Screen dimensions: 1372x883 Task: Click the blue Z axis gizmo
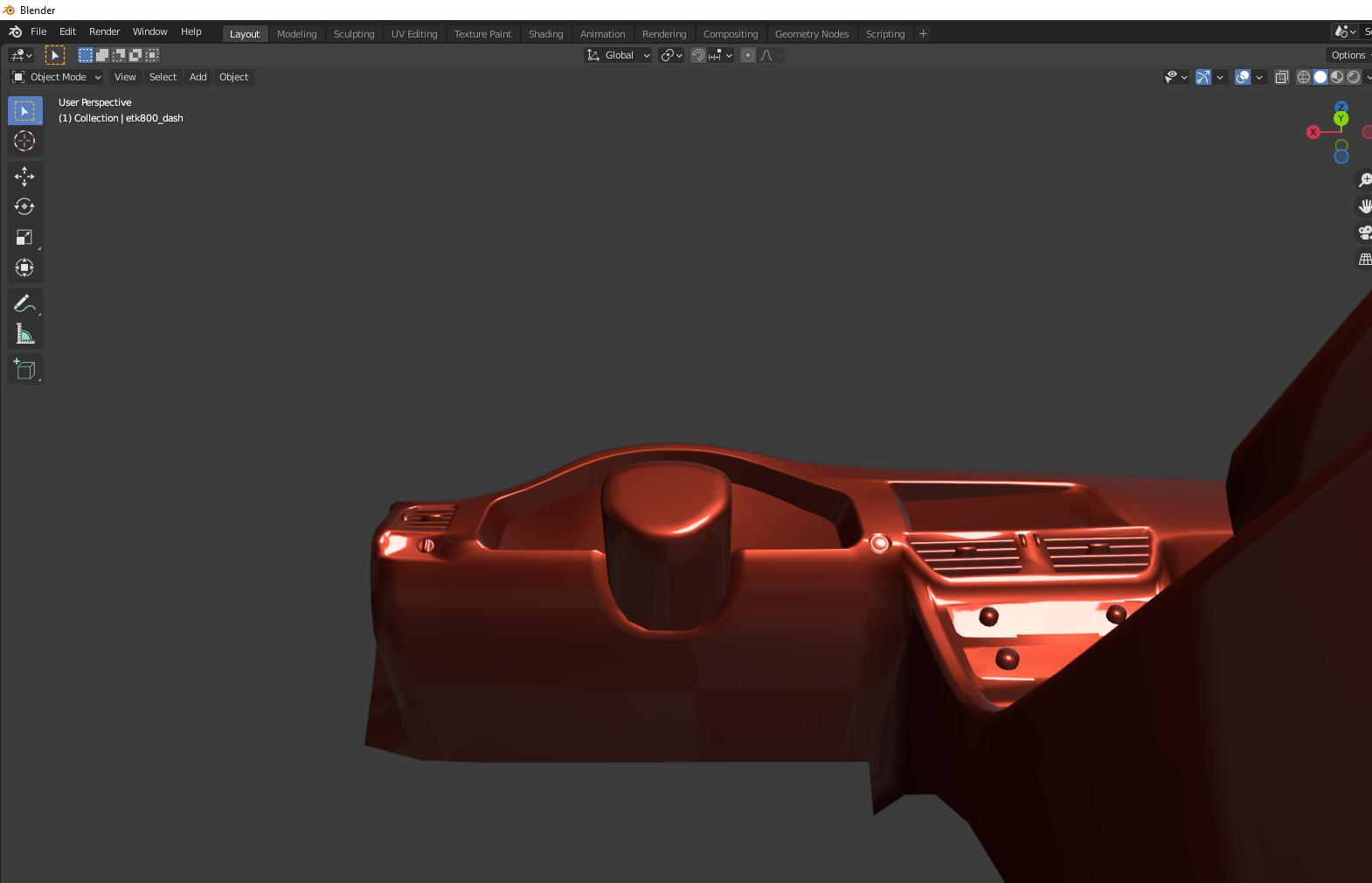click(x=1341, y=107)
